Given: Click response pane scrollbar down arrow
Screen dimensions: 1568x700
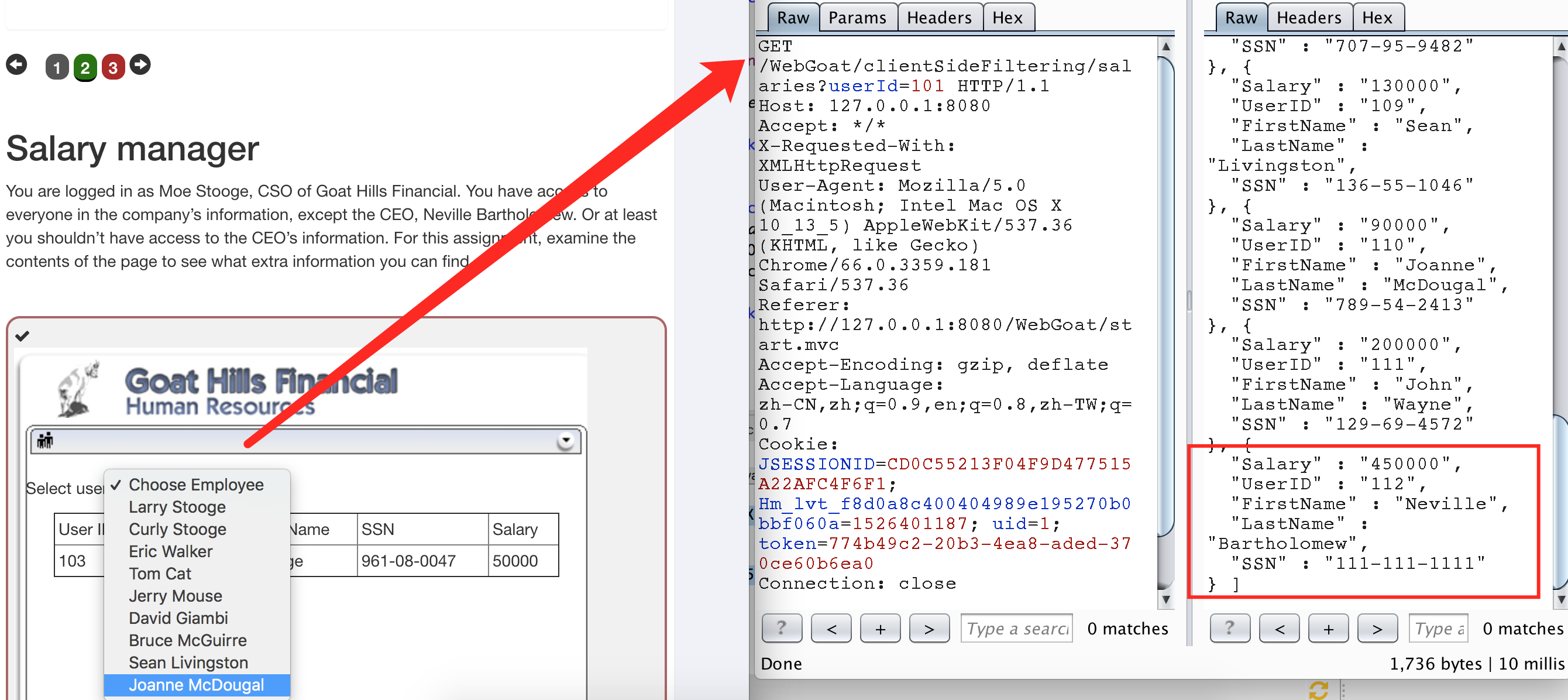Looking at the screenshot, I should [1562, 599].
